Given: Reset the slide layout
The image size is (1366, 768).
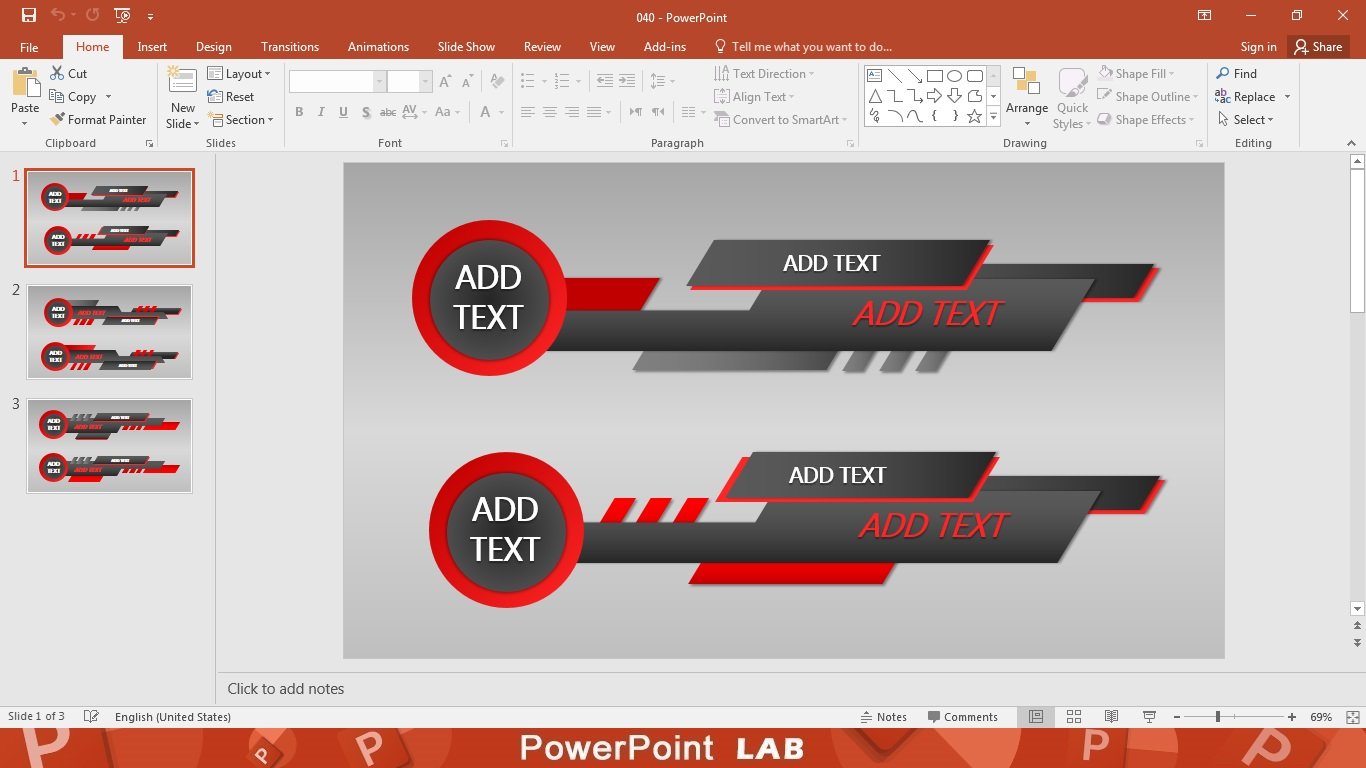Looking at the screenshot, I should tap(231, 97).
